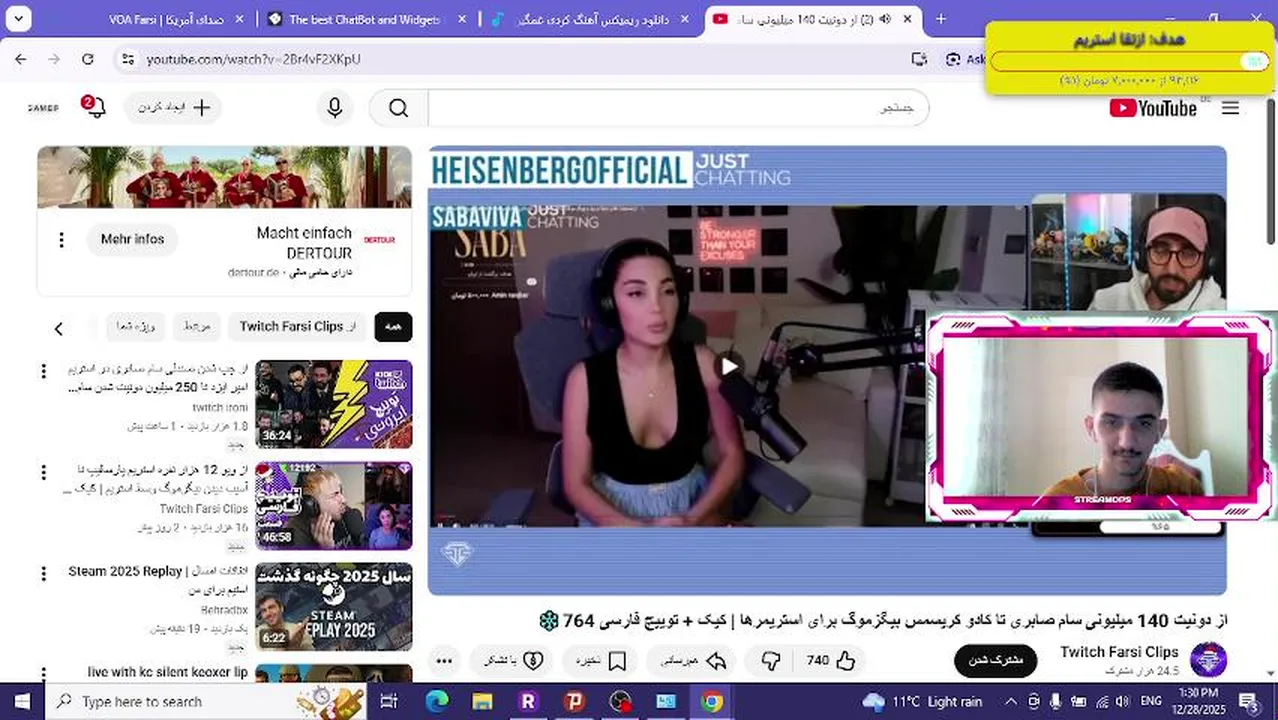Open the YouTube account avatar menu
1278x720 pixels.
(43, 108)
